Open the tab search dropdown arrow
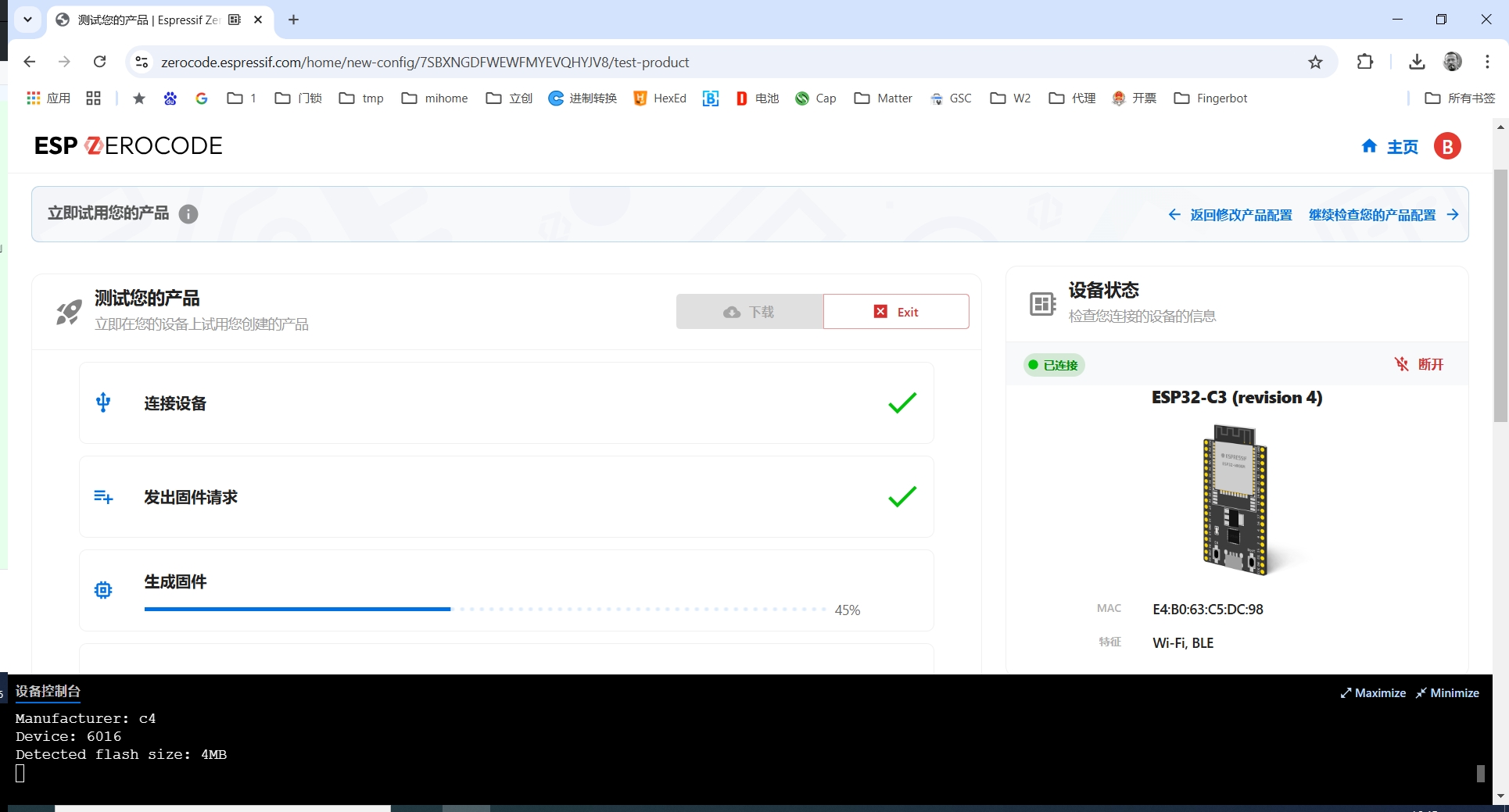This screenshot has width=1509, height=812. 28,20
